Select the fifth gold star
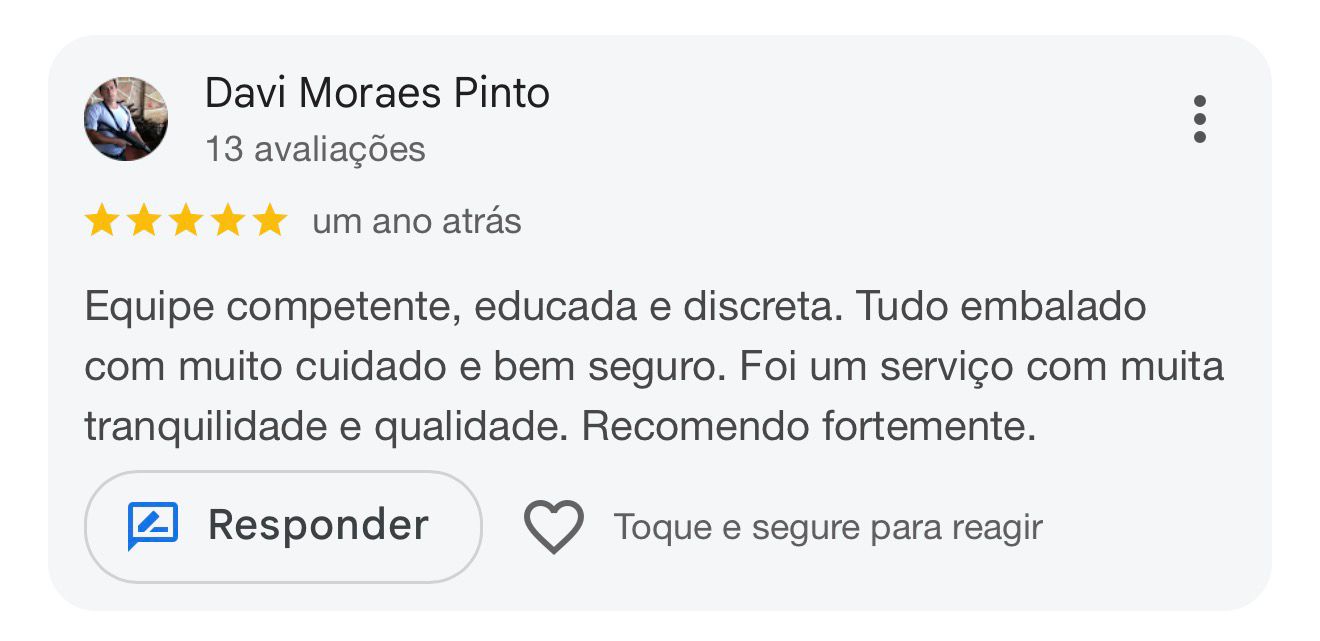Image resolution: width=1320 pixels, height=641 pixels. pos(268,219)
